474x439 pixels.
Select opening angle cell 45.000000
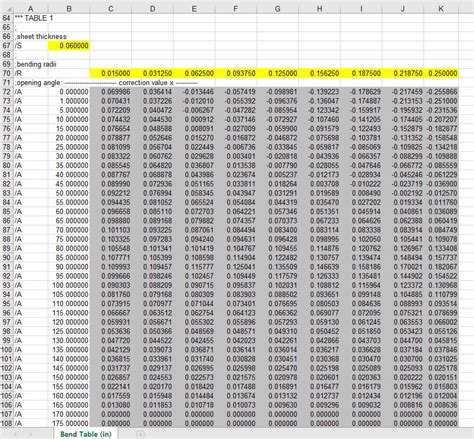pos(69,184)
